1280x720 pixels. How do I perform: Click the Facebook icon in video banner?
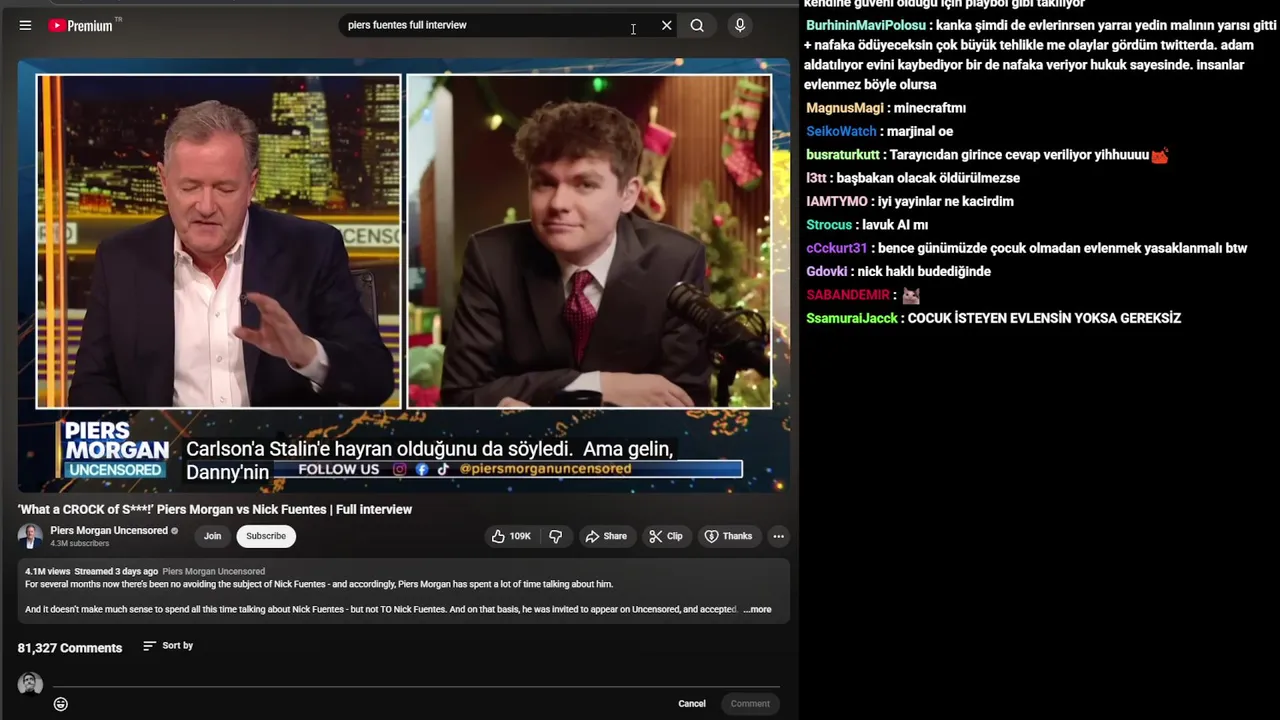point(422,469)
